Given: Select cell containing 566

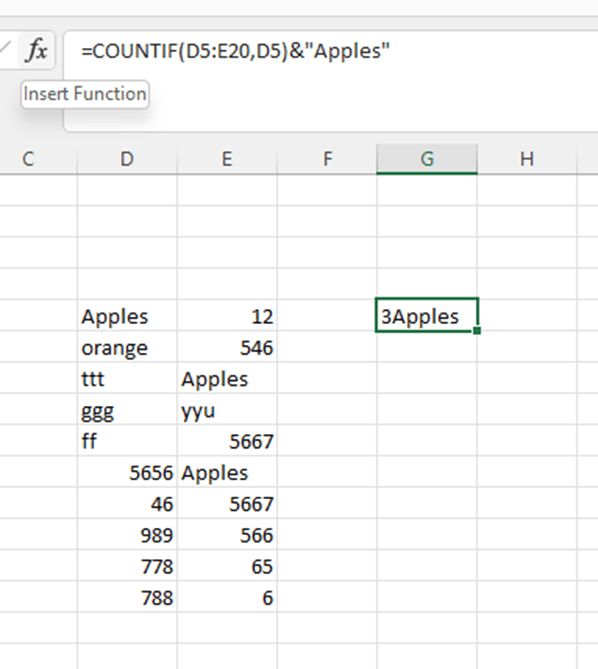Looking at the screenshot, I should 227,534.
